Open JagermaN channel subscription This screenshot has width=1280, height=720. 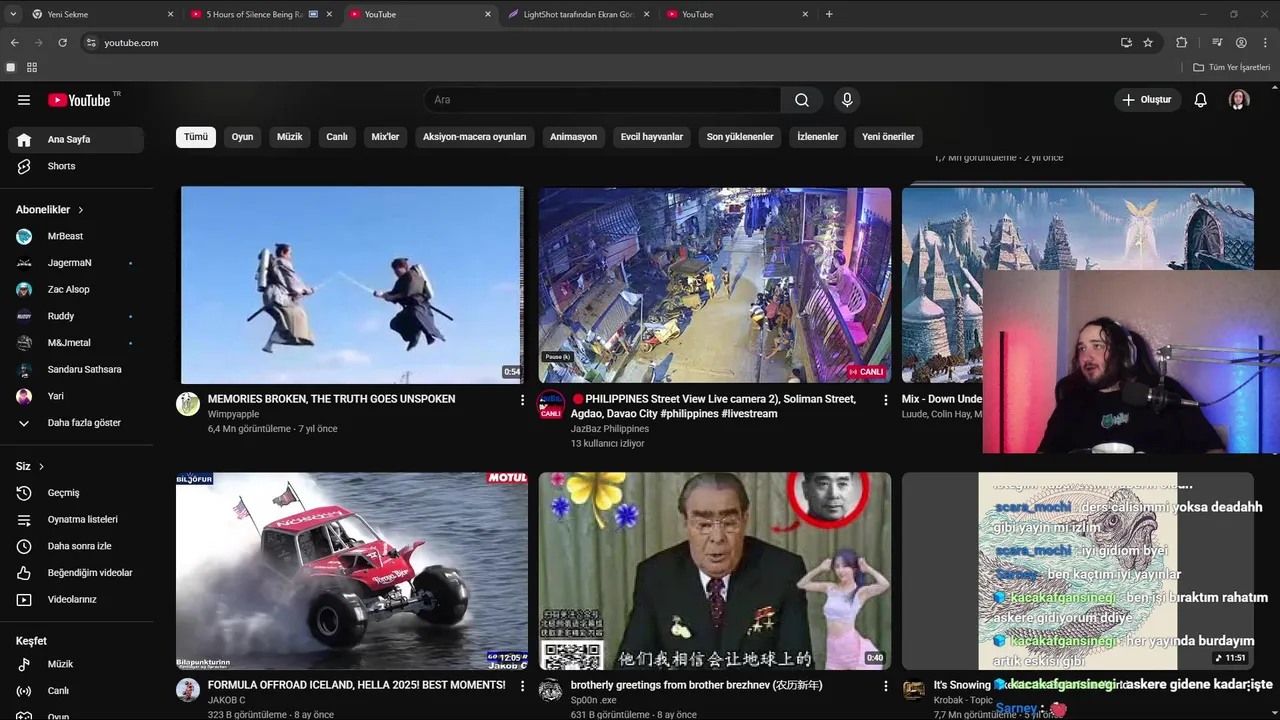pyautogui.click(x=76, y=263)
